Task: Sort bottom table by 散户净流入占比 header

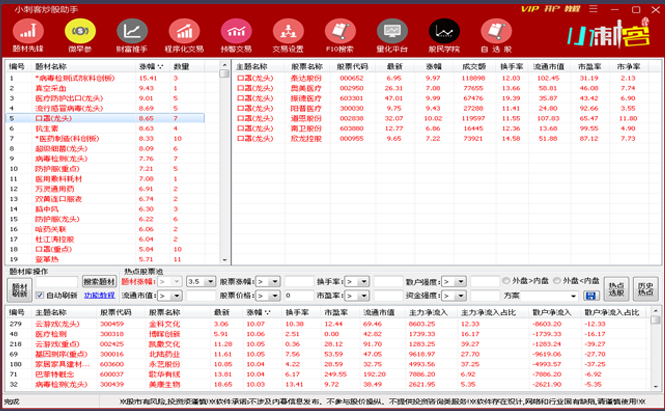Action: [612, 313]
